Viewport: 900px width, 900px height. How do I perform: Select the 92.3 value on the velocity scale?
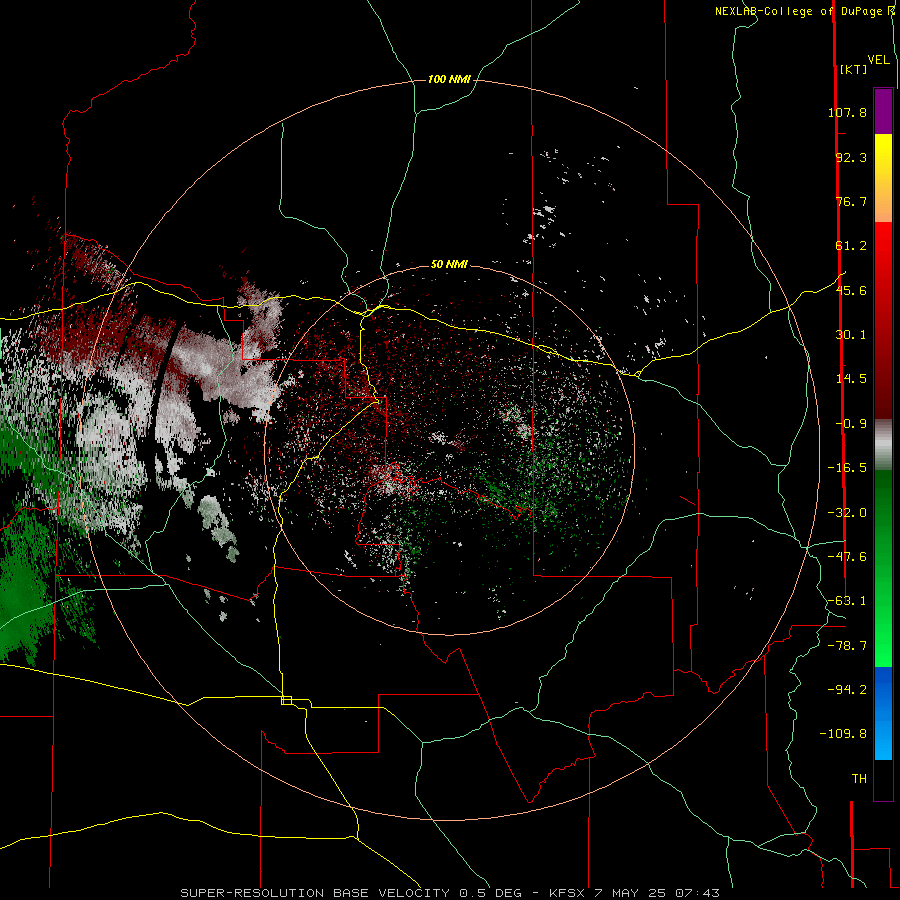point(851,157)
